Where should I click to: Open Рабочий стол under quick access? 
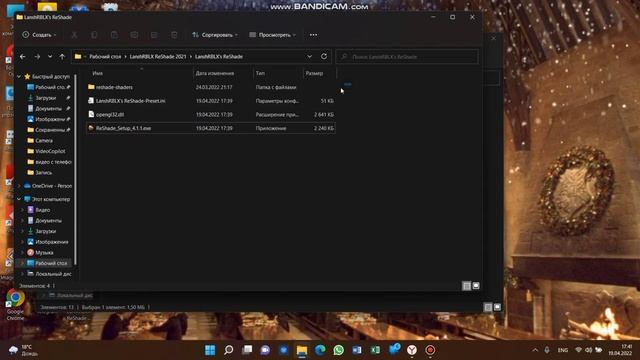[x=48, y=87]
